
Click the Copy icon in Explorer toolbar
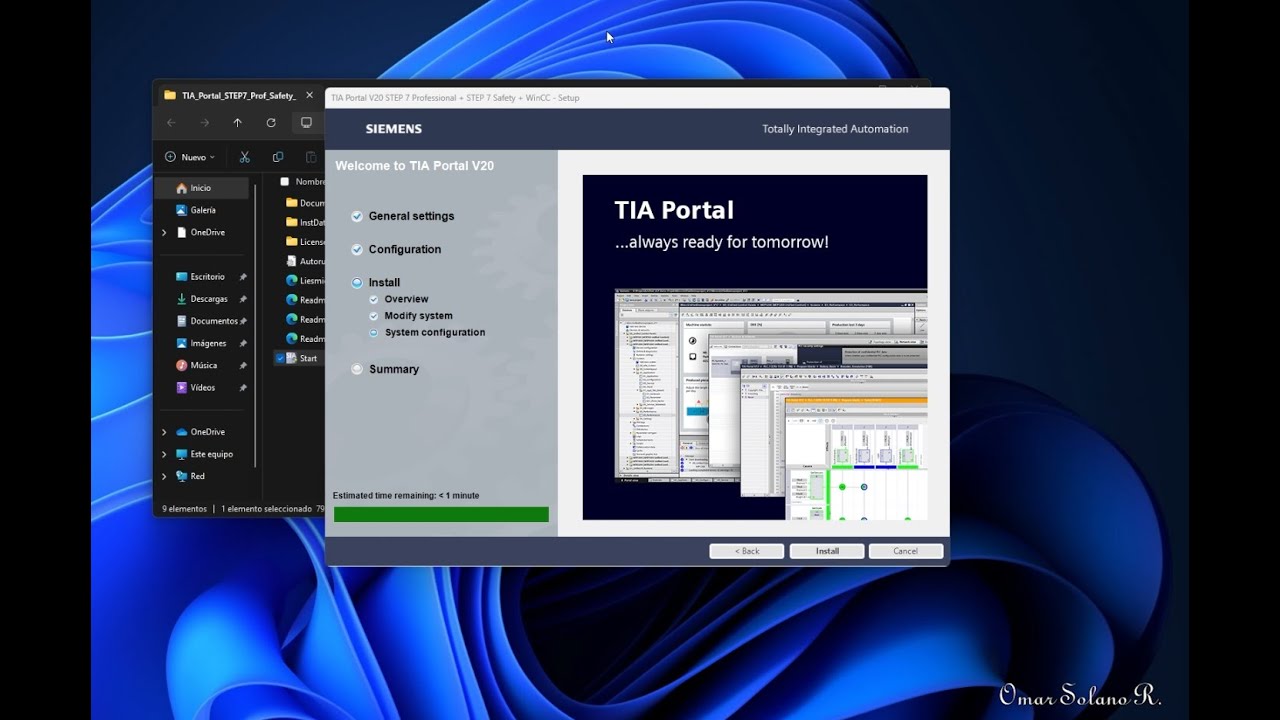coord(278,157)
